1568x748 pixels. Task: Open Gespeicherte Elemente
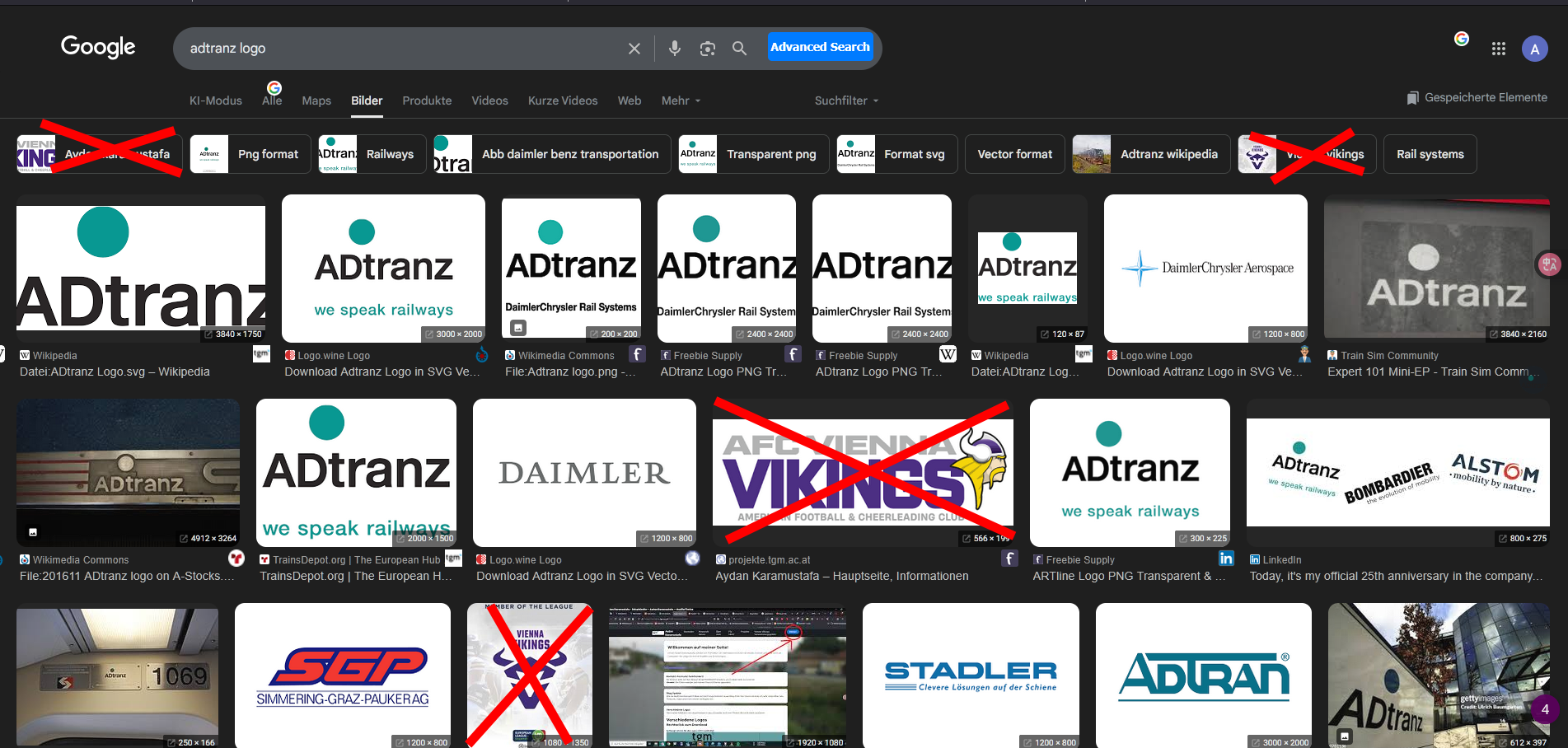click(1477, 98)
